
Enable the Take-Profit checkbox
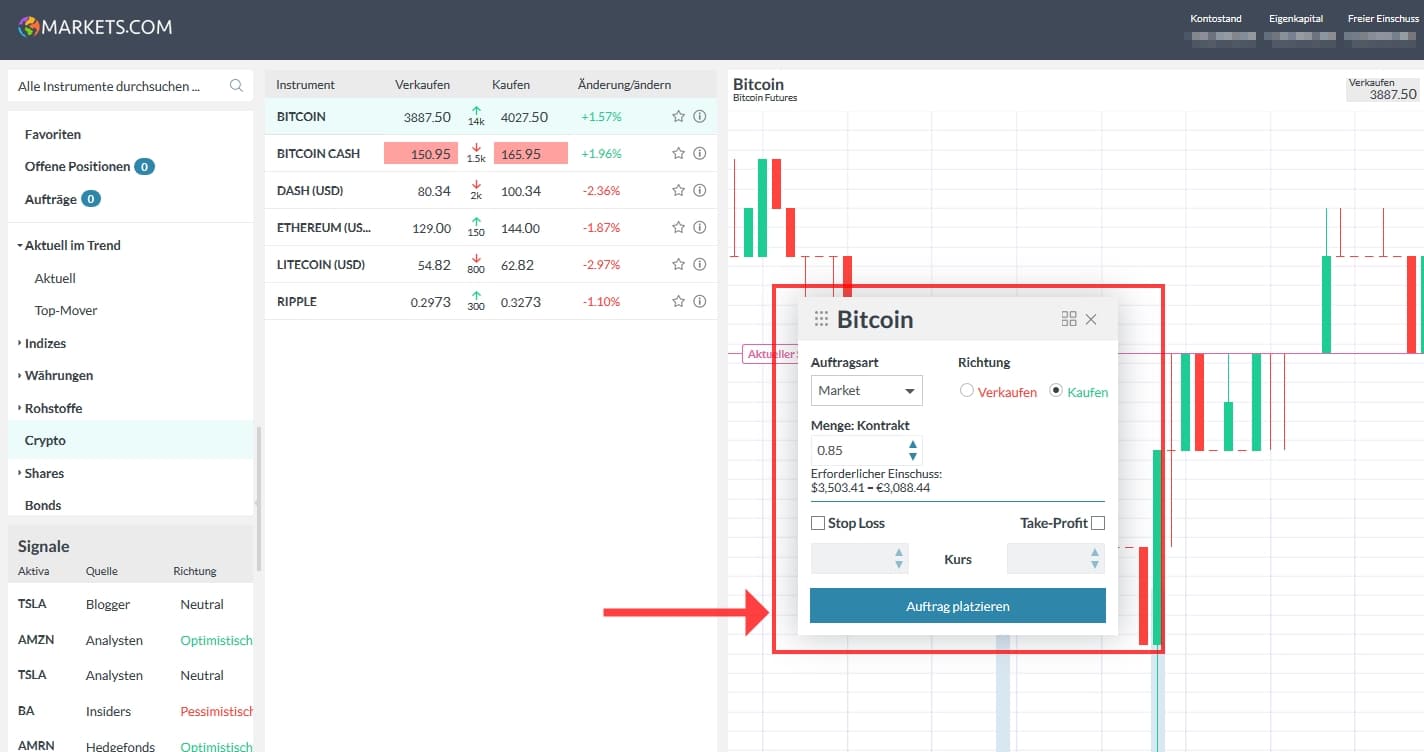(1098, 523)
